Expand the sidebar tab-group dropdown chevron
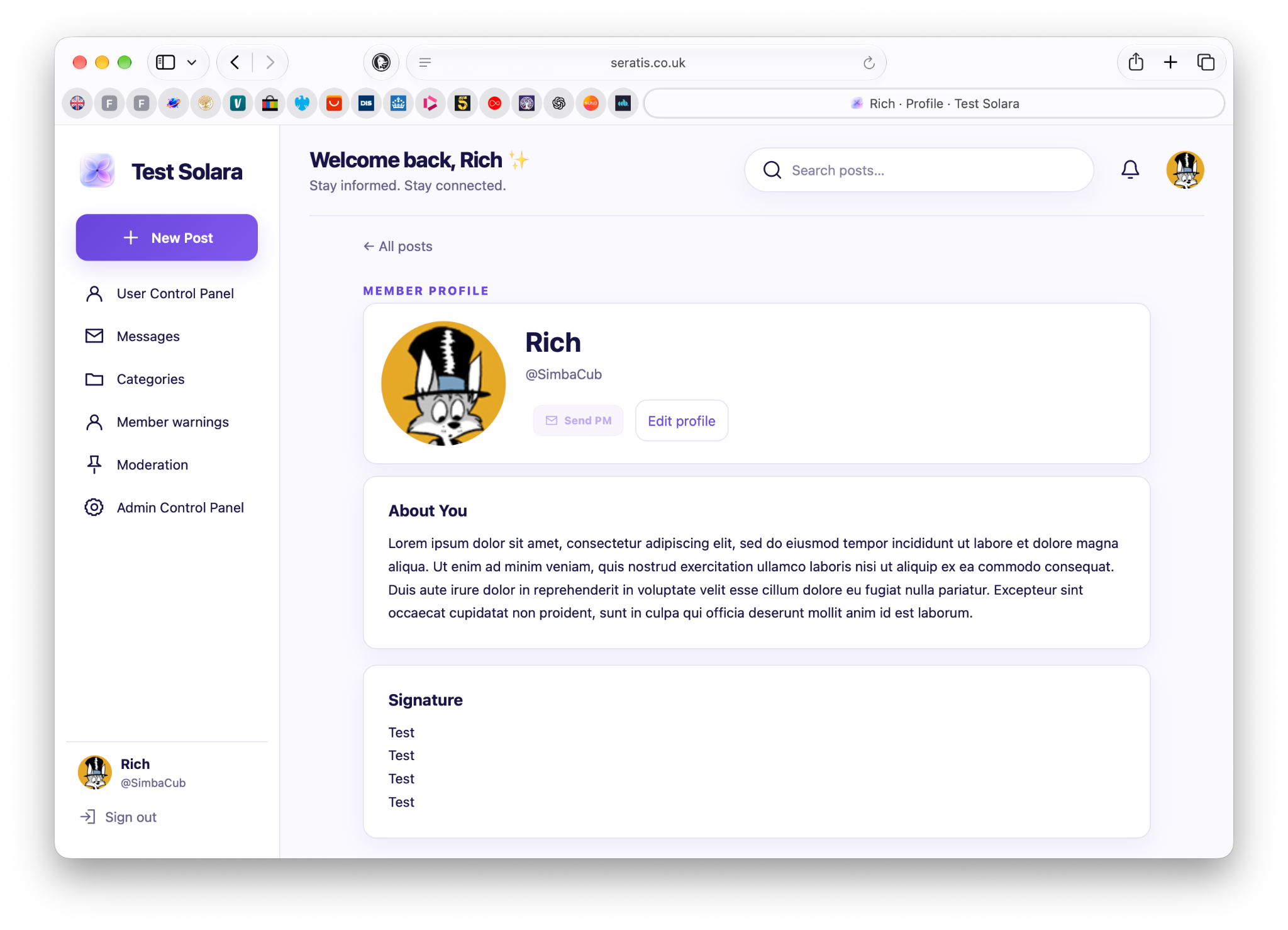Viewport: 1288px width, 930px height. pyautogui.click(x=192, y=62)
